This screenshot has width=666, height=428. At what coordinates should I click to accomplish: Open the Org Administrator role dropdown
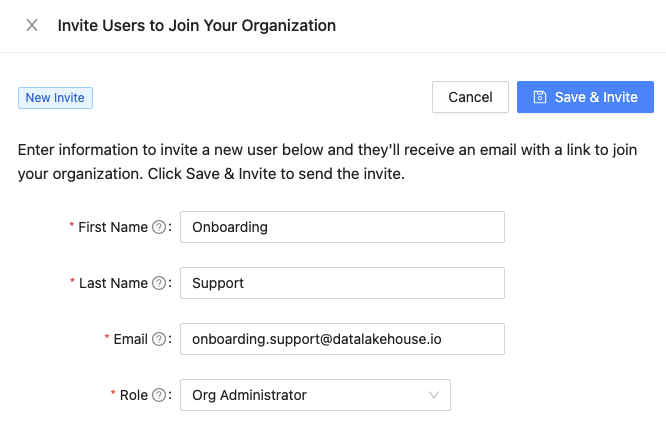(305, 395)
